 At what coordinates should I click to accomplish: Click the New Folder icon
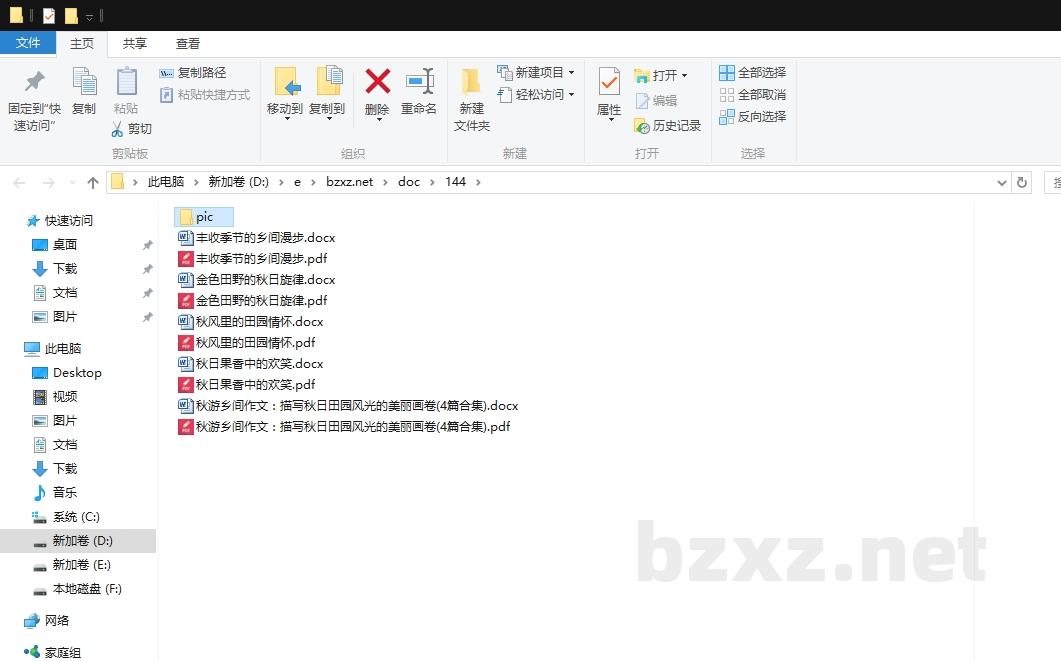(471, 82)
